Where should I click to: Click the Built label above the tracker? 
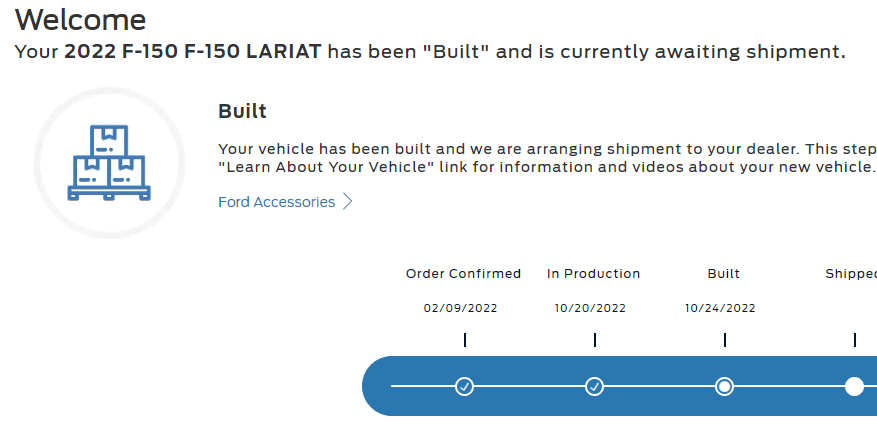[x=724, y=274]
